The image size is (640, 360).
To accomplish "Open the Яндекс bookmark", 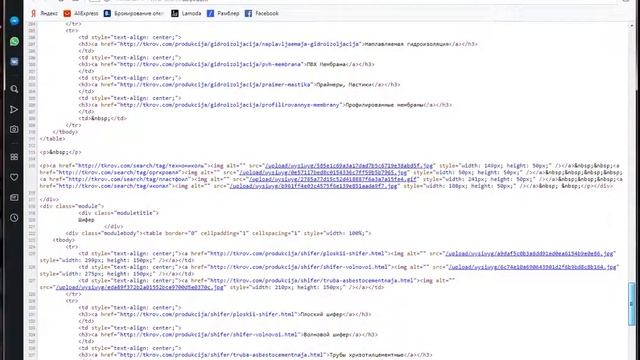I will pos(44,13).
